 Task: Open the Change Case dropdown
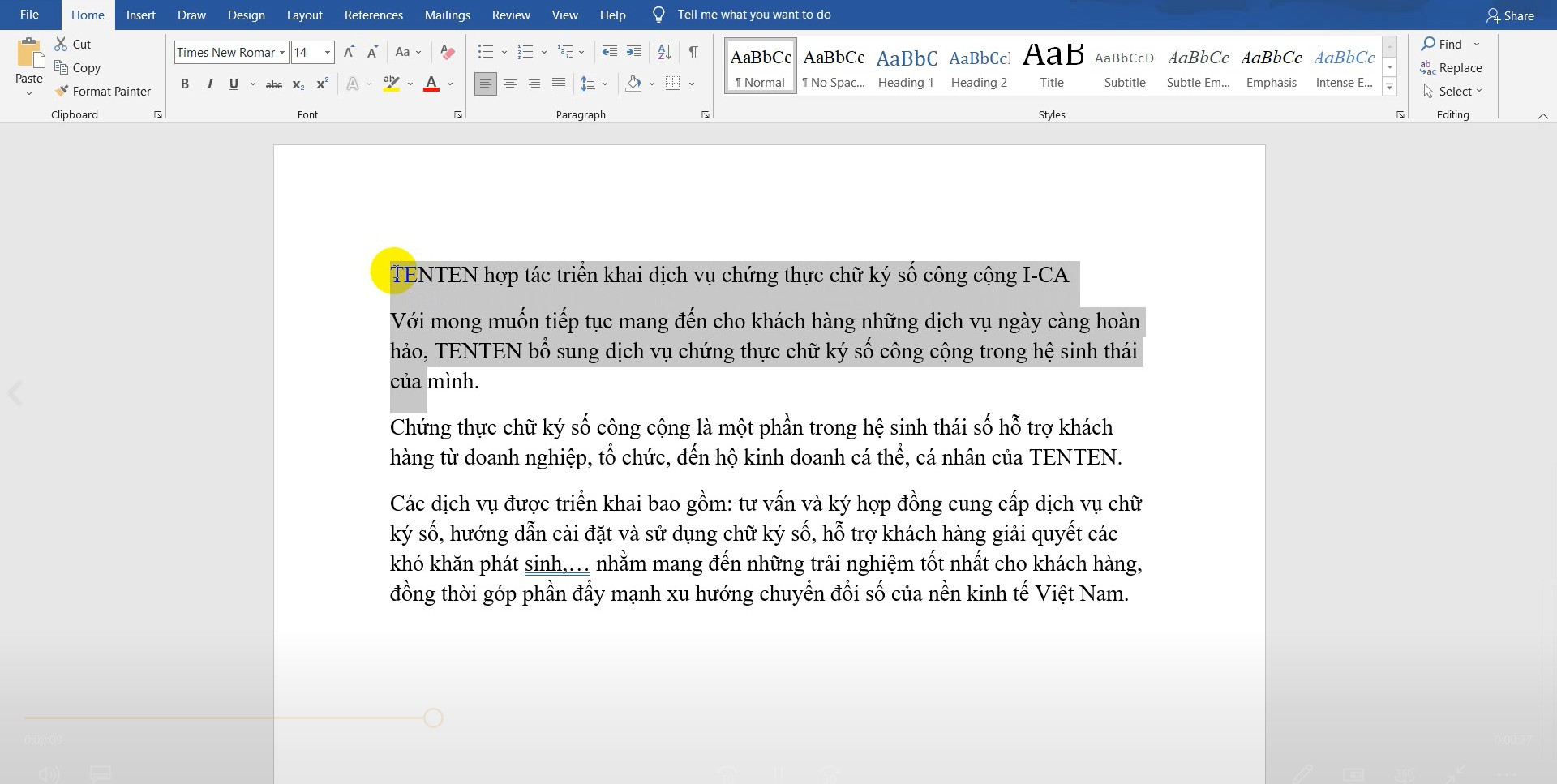click(408, 52)
